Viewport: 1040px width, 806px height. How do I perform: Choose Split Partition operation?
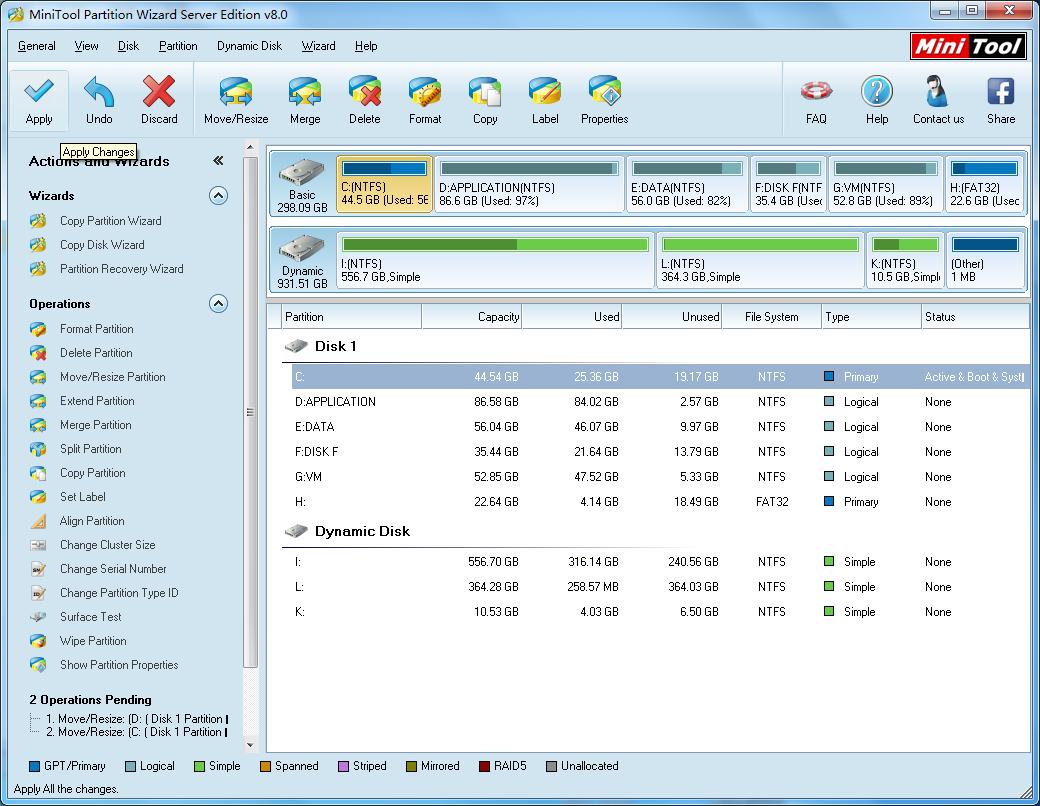click(90, 448)
